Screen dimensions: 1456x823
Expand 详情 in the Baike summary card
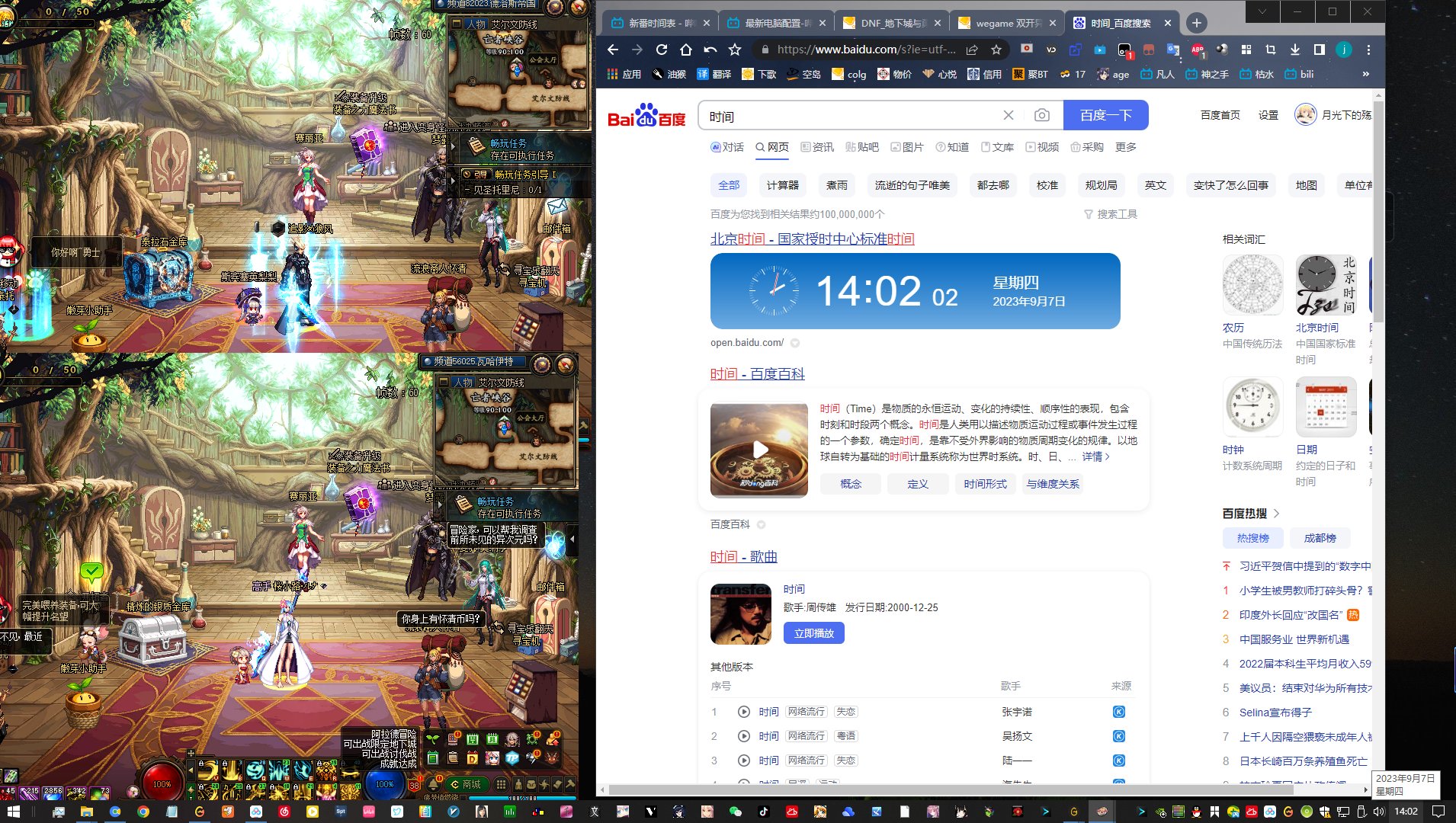(x=1091, y=456)
